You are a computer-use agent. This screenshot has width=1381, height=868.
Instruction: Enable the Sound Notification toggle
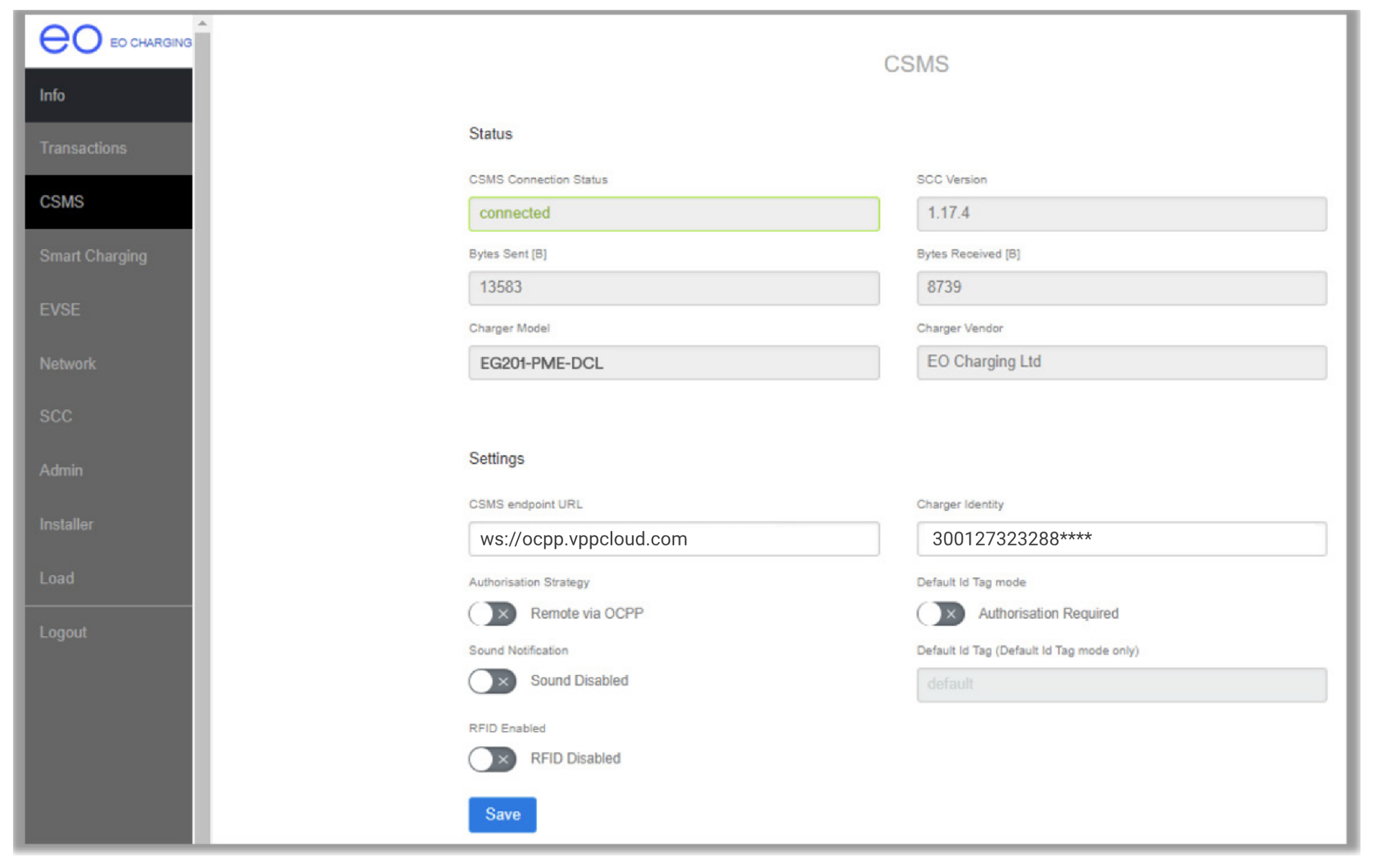492,681
